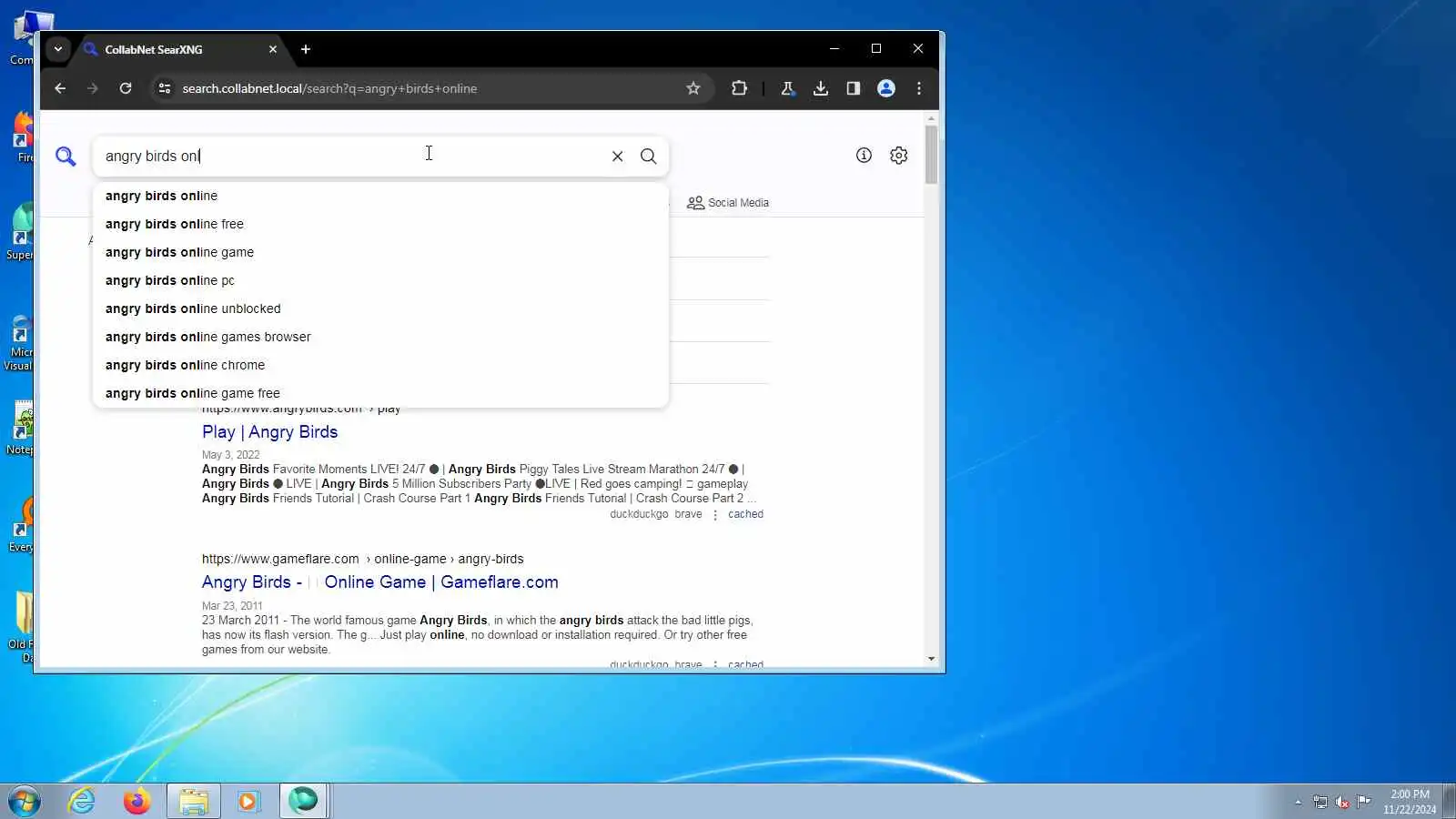Choose suggestion 'angry birds online chrome'
This screenshot has height=819, width=1456.
pyautogui.click(x=380, y=365)
